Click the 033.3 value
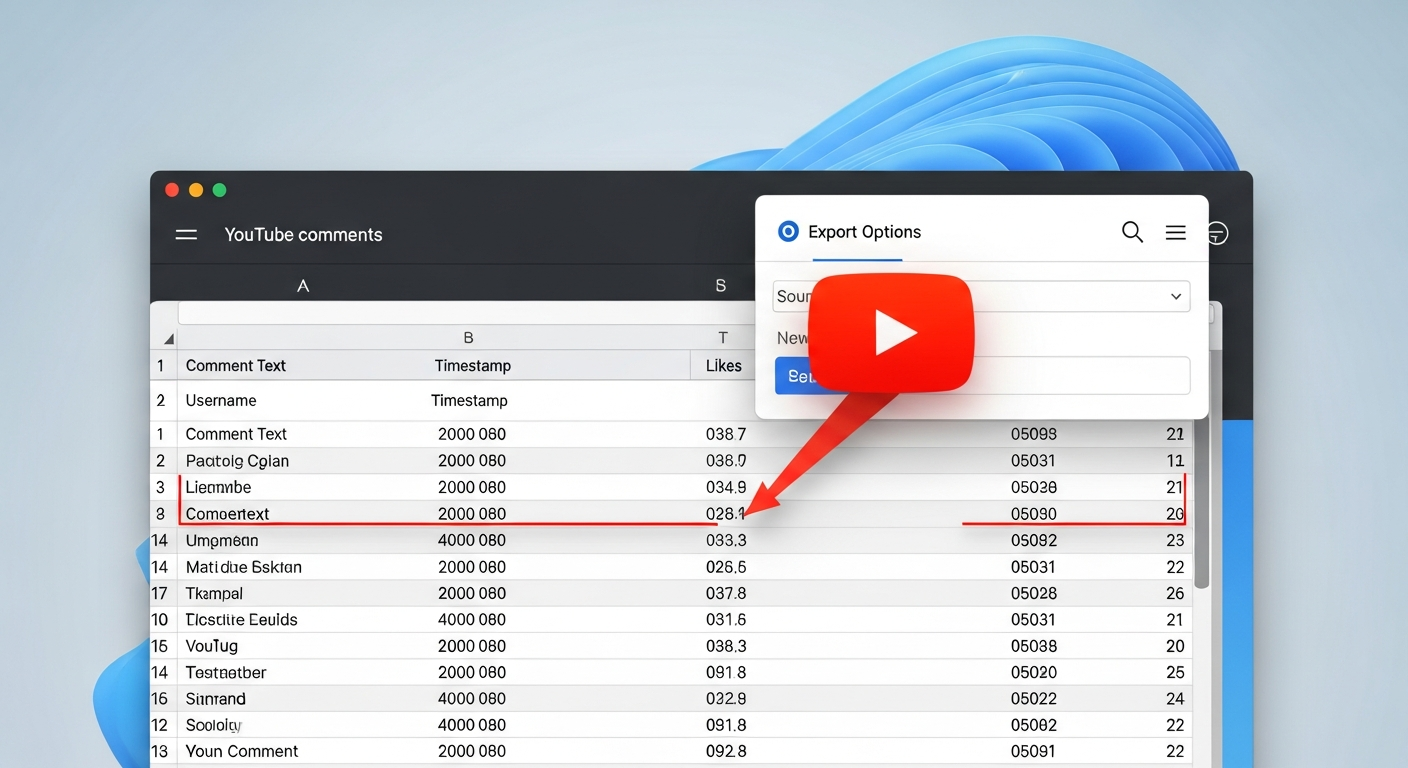Image resolution: width=1408 pixels, height=768 pixels. point(726,541)
